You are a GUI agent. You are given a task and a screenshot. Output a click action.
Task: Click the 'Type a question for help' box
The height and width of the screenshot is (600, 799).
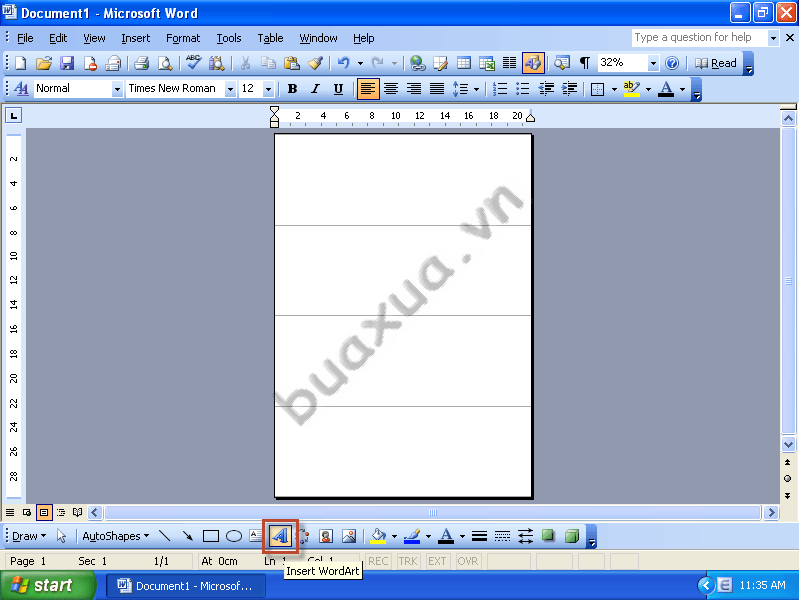[x=699, y=37]
